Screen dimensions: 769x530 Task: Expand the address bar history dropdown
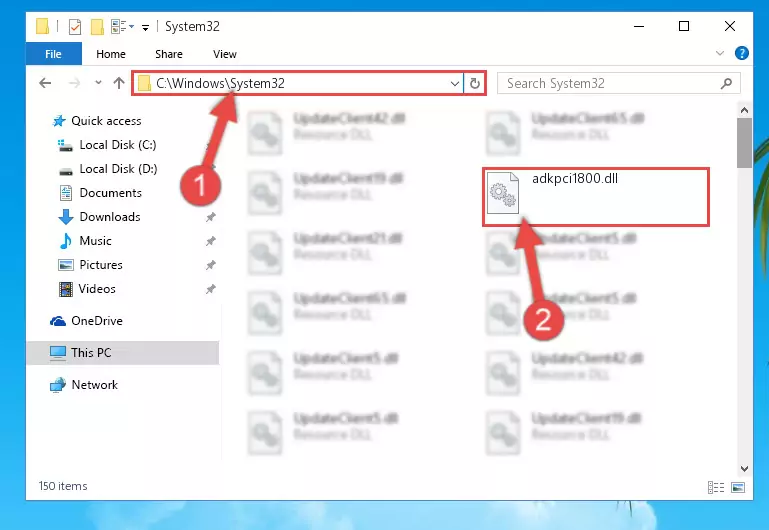[455, 84]
